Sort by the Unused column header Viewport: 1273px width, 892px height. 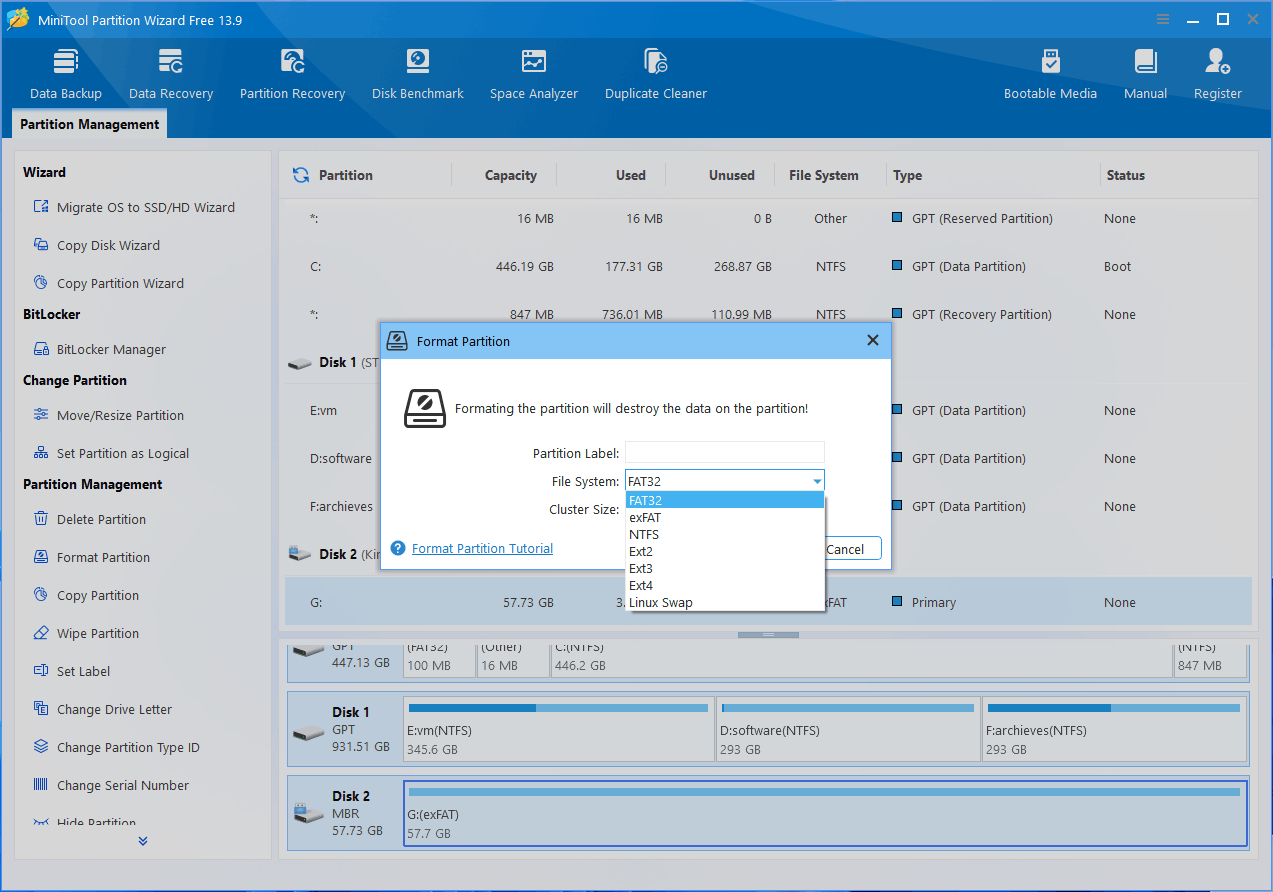tap(731, 175)
